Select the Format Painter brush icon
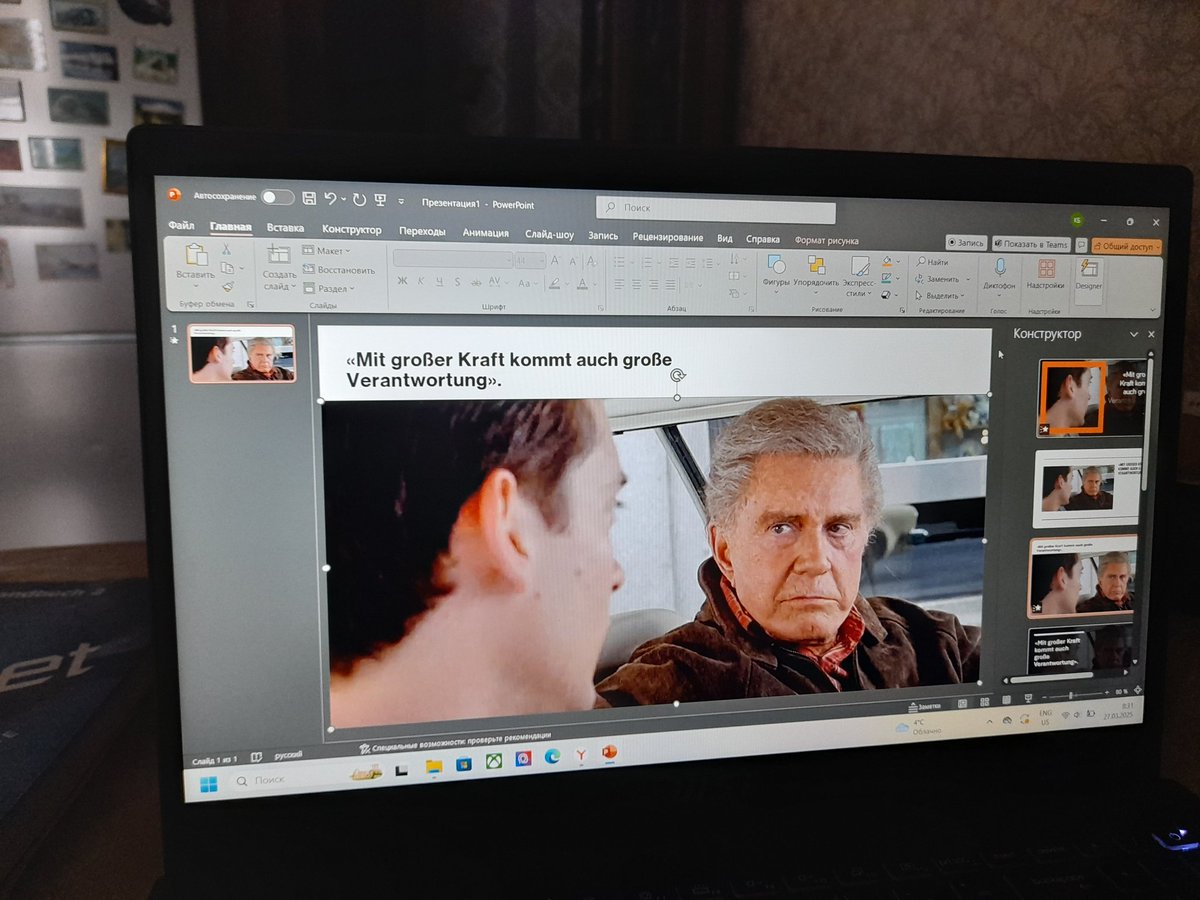This screenshot has width=1200, height=900. click(x=228, y=286)
